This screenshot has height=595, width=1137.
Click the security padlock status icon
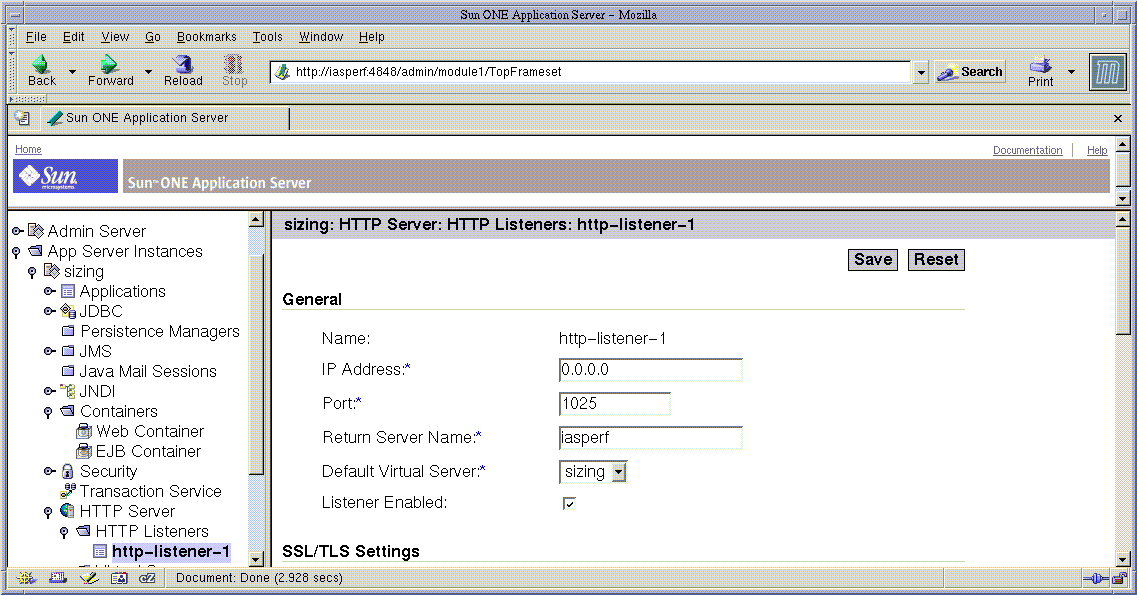pyautogui.click(x=1120, y=578)
